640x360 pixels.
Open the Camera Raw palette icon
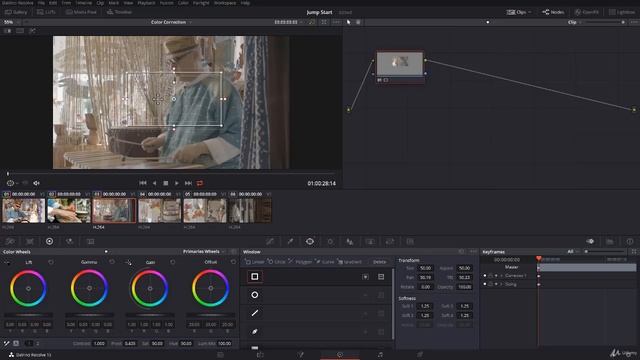tap(10, 242)
